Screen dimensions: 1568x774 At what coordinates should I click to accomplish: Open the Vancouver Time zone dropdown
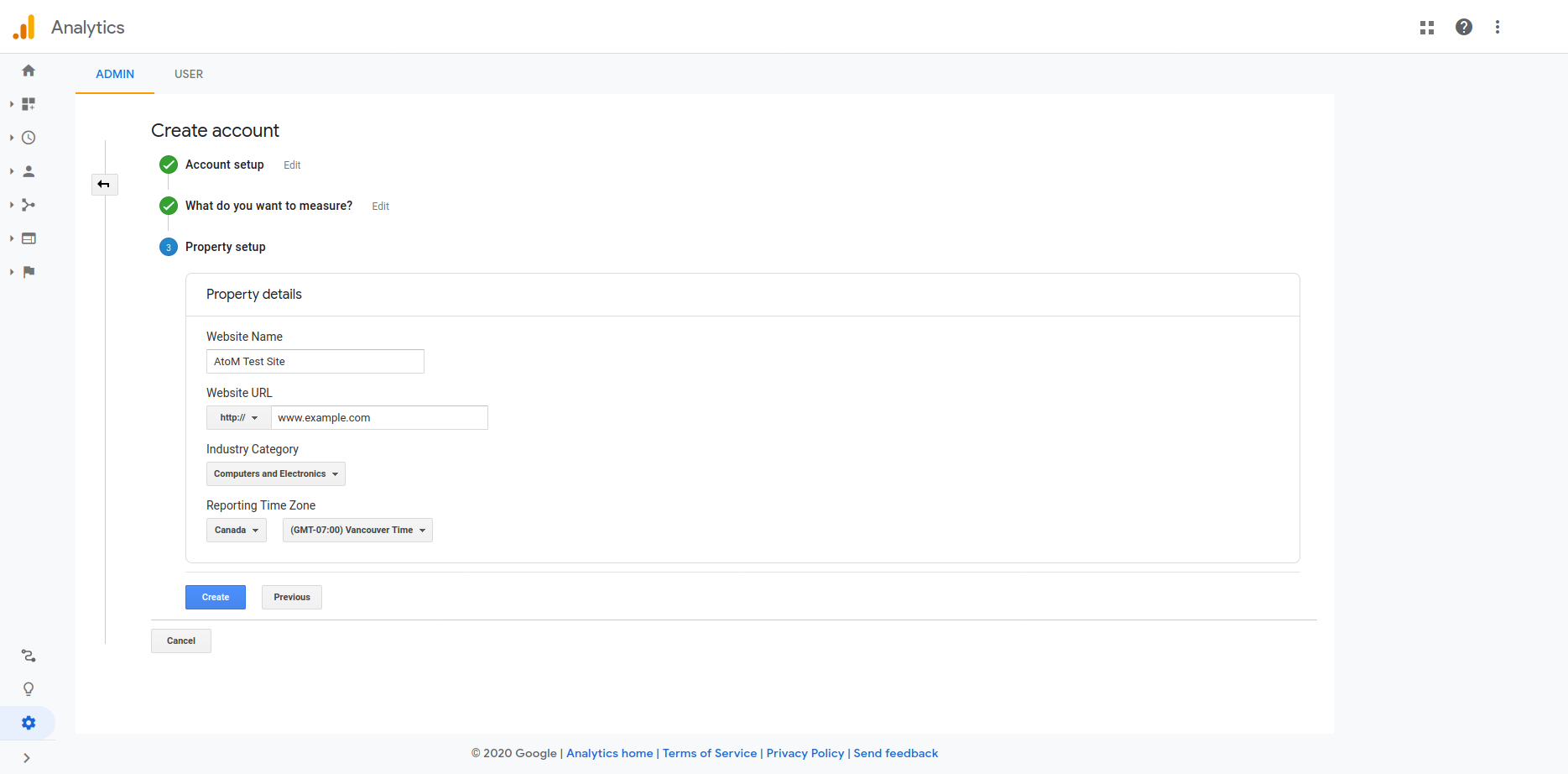click(x=357, y=531)
